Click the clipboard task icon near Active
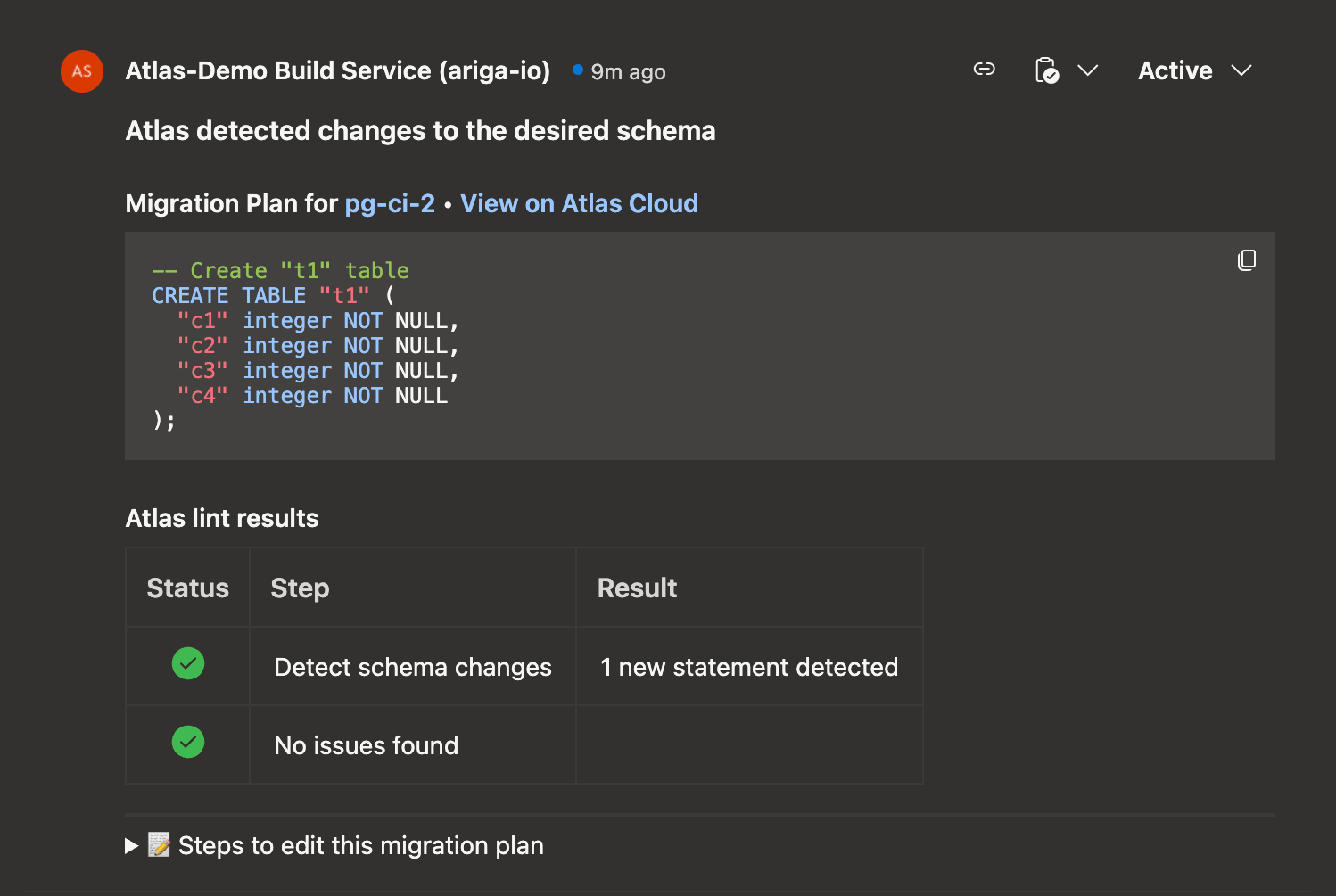The height and width of the screenshot is (896, 1336). click(x=1046, y=70)
